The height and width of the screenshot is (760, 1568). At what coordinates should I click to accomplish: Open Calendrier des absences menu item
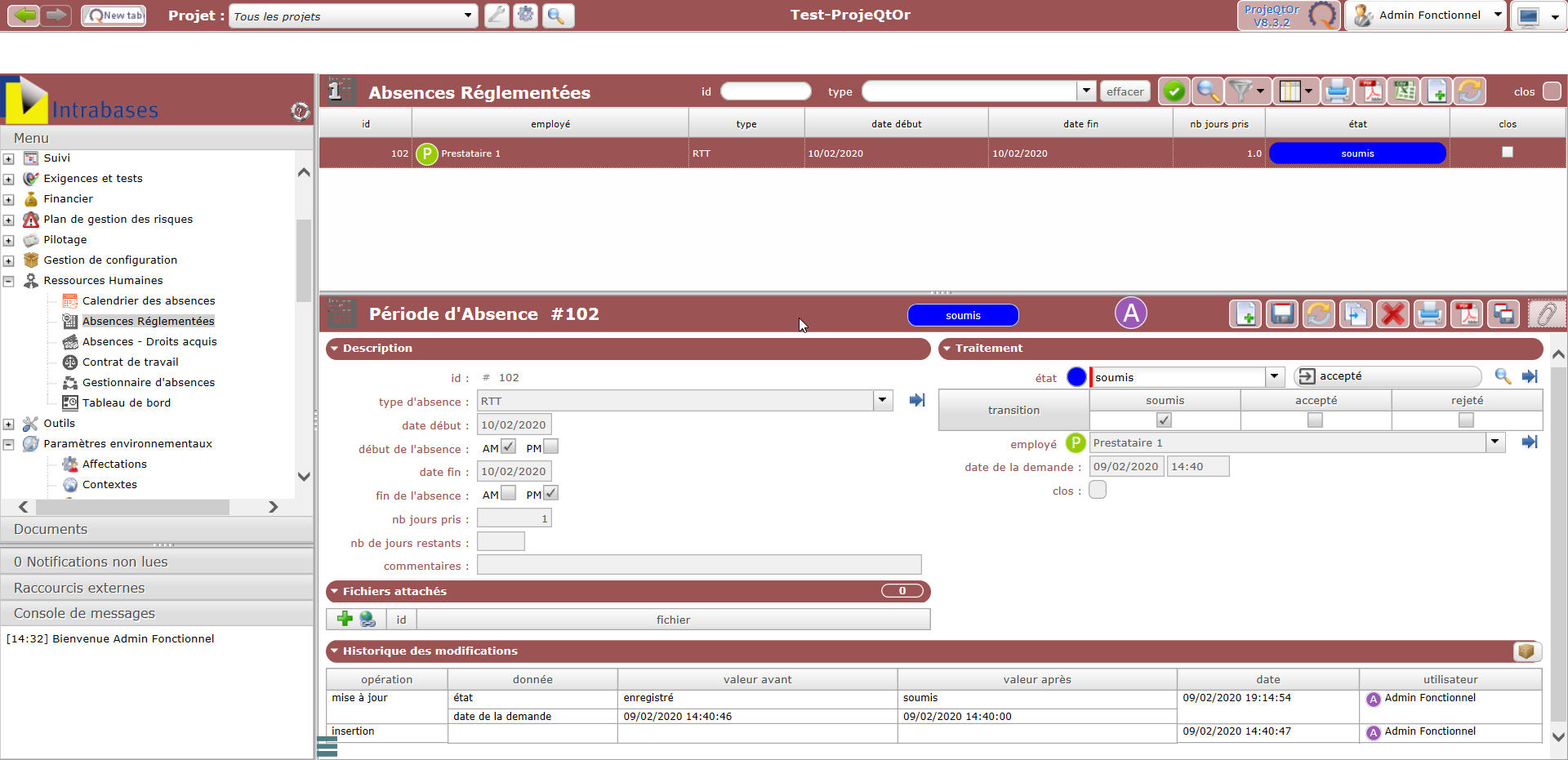148,300
